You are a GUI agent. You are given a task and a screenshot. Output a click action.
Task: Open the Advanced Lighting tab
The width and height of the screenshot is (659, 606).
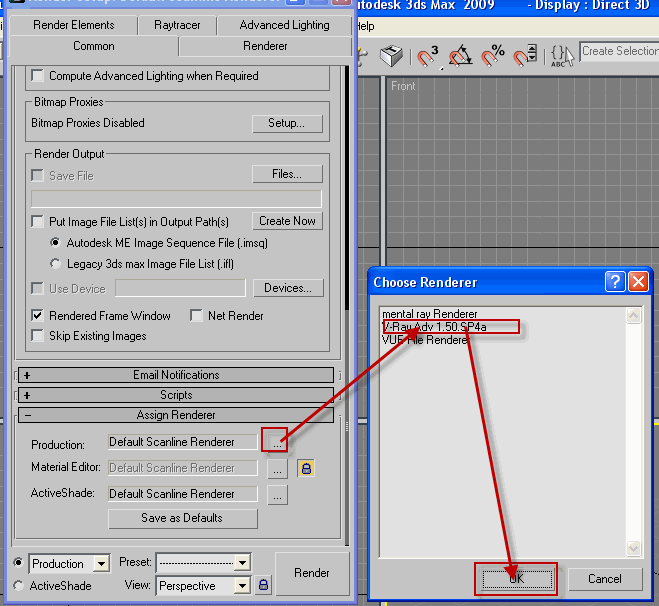tap(284, 25)
